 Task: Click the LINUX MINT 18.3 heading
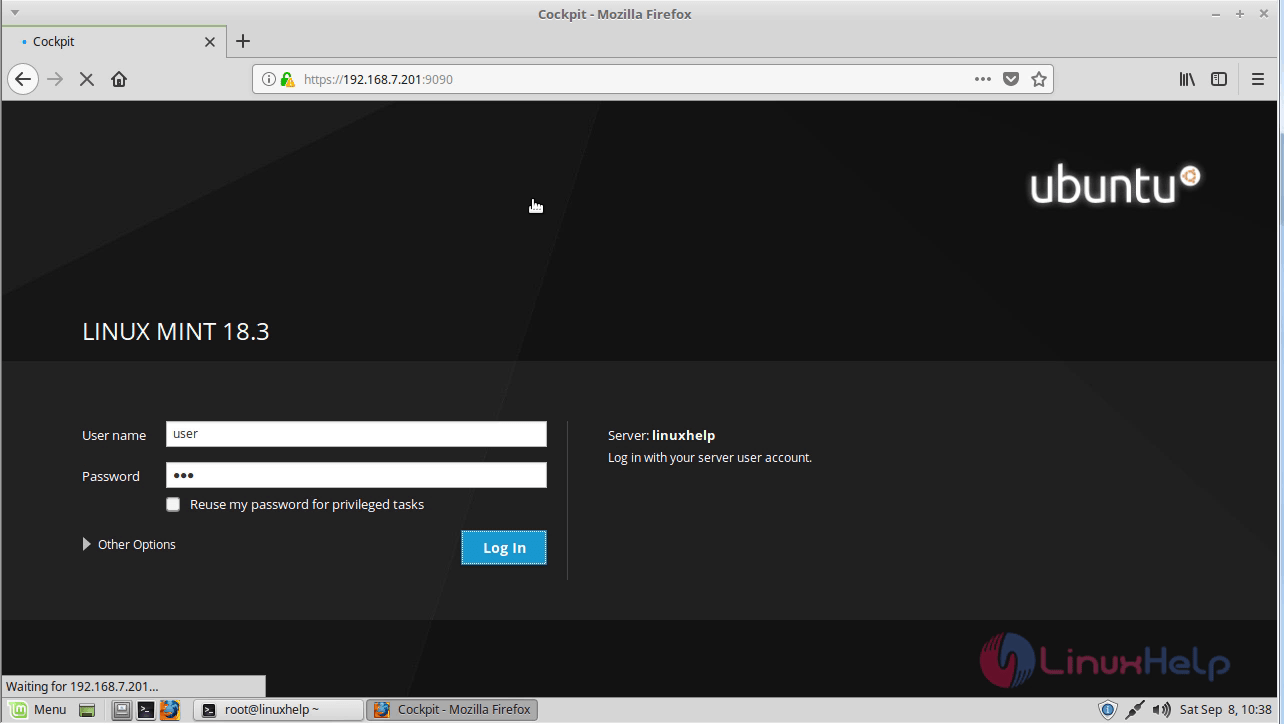tap(176, 332)
